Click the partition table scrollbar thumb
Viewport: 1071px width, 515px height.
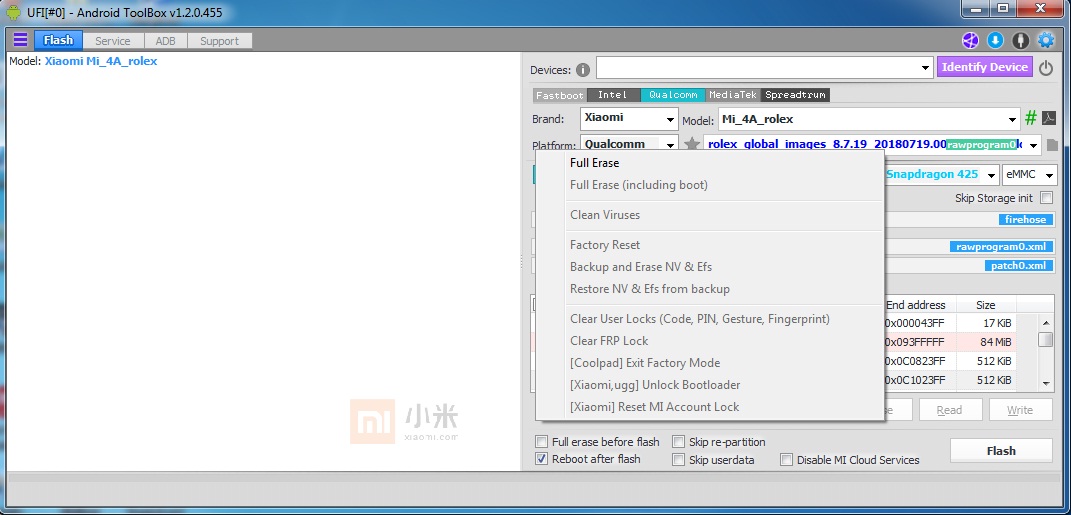coord(1046,339)
